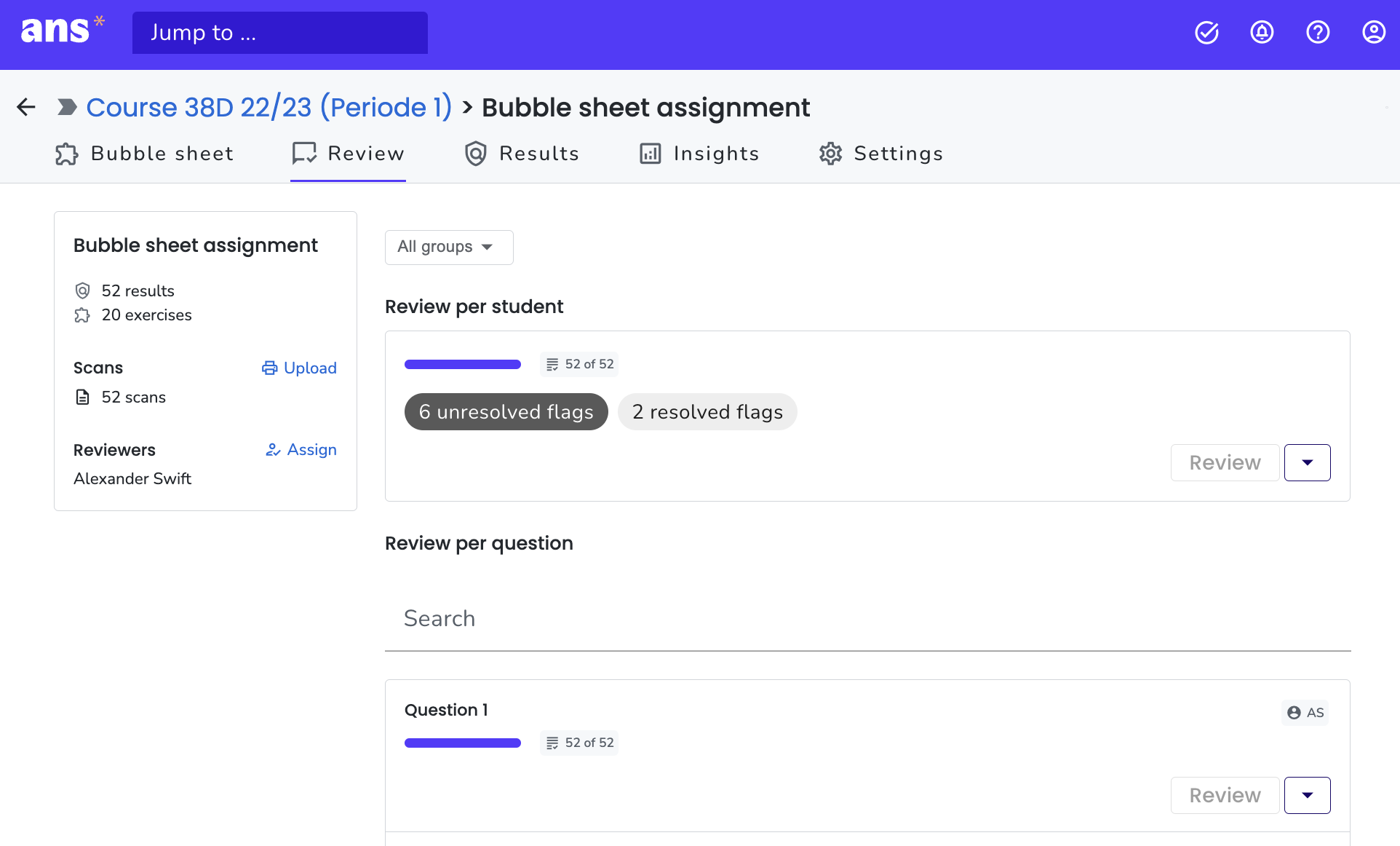Click the ans logo in header
The image size is (1400, 846).
pos(63,31)
